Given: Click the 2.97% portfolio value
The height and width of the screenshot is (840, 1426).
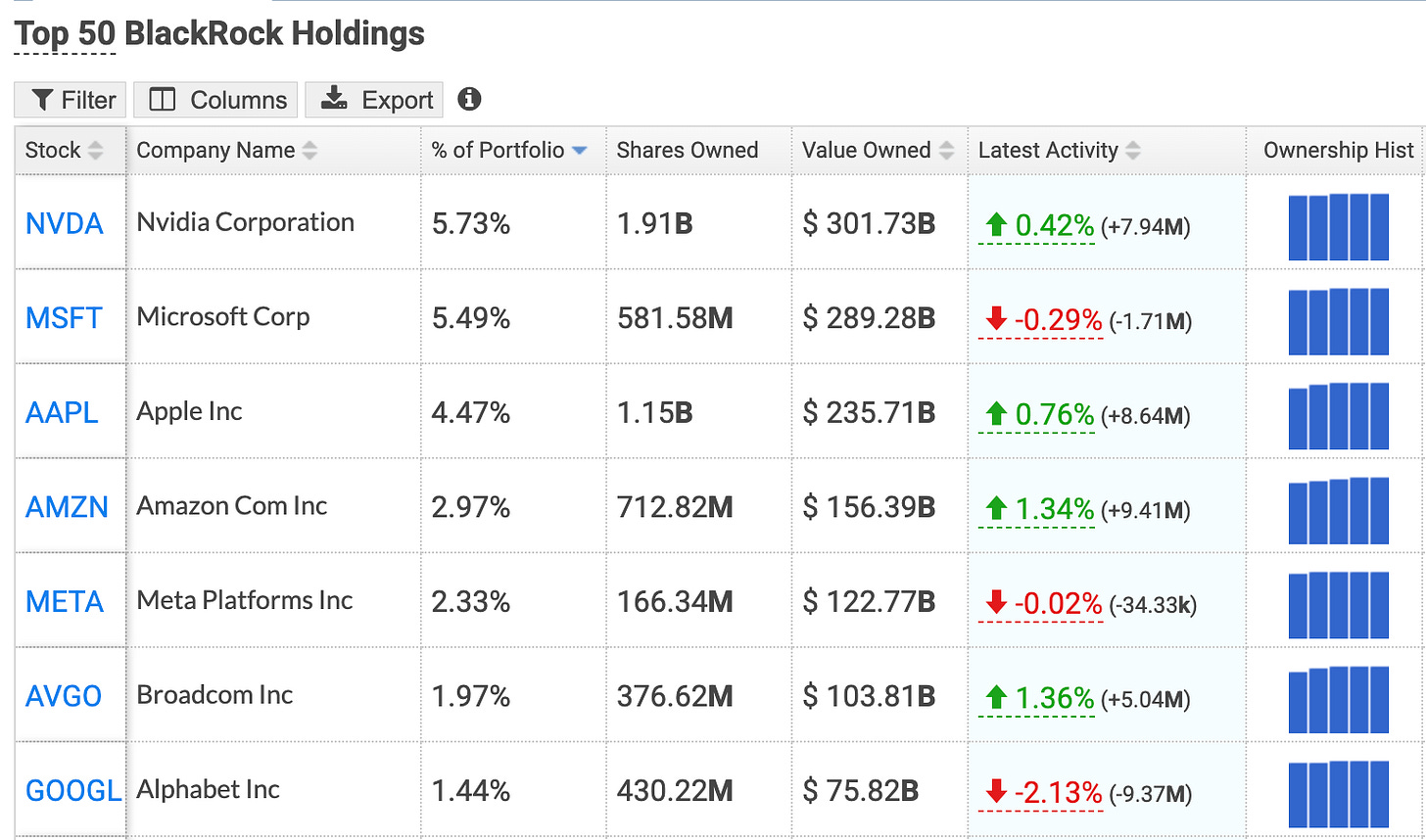Looking at the screenshot, I should tap(471, 508).
